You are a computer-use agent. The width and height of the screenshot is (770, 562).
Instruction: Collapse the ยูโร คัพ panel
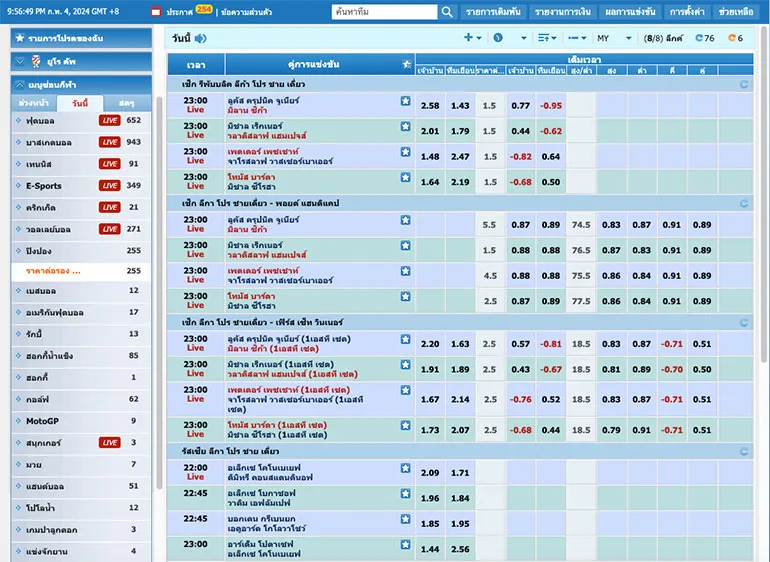(20, 61)
